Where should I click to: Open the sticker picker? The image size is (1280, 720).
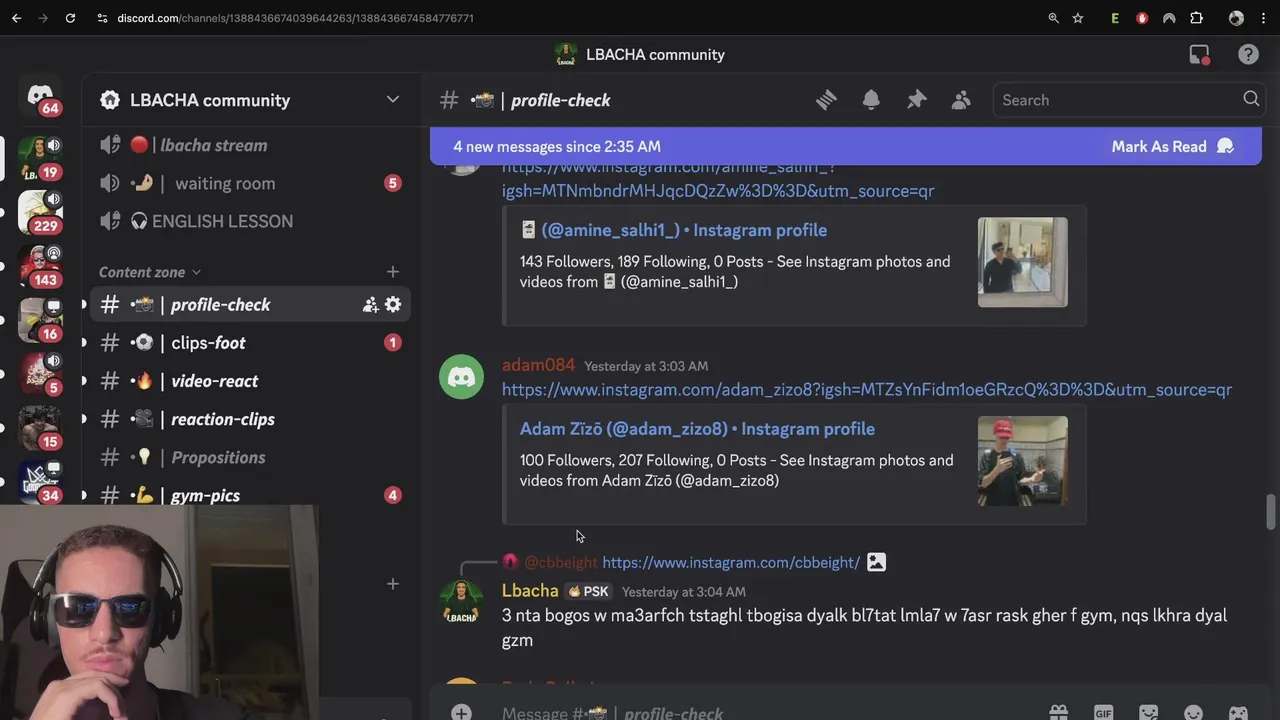tap(1148, 713)
